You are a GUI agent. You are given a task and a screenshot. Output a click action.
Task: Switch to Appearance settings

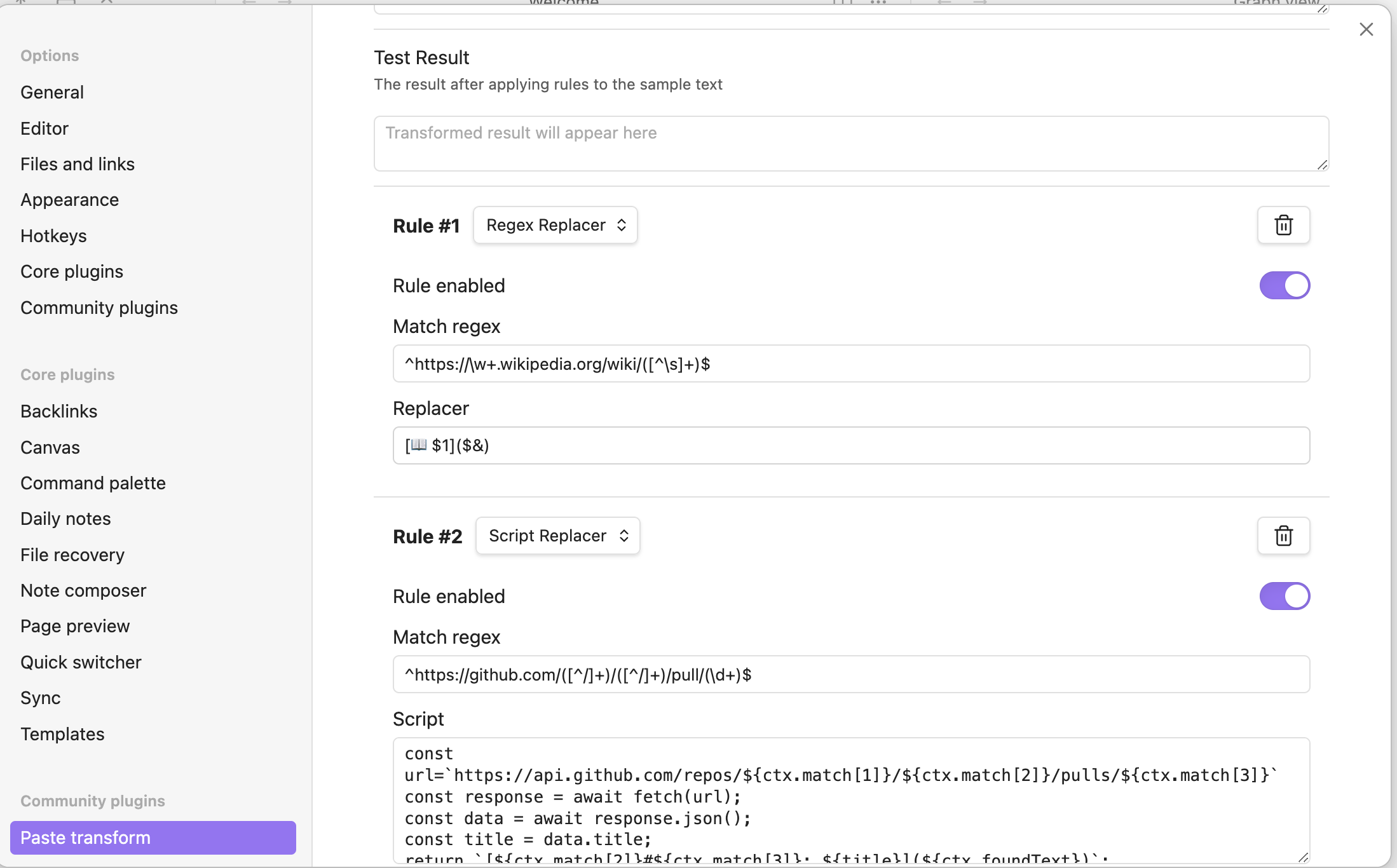point(69,200)
